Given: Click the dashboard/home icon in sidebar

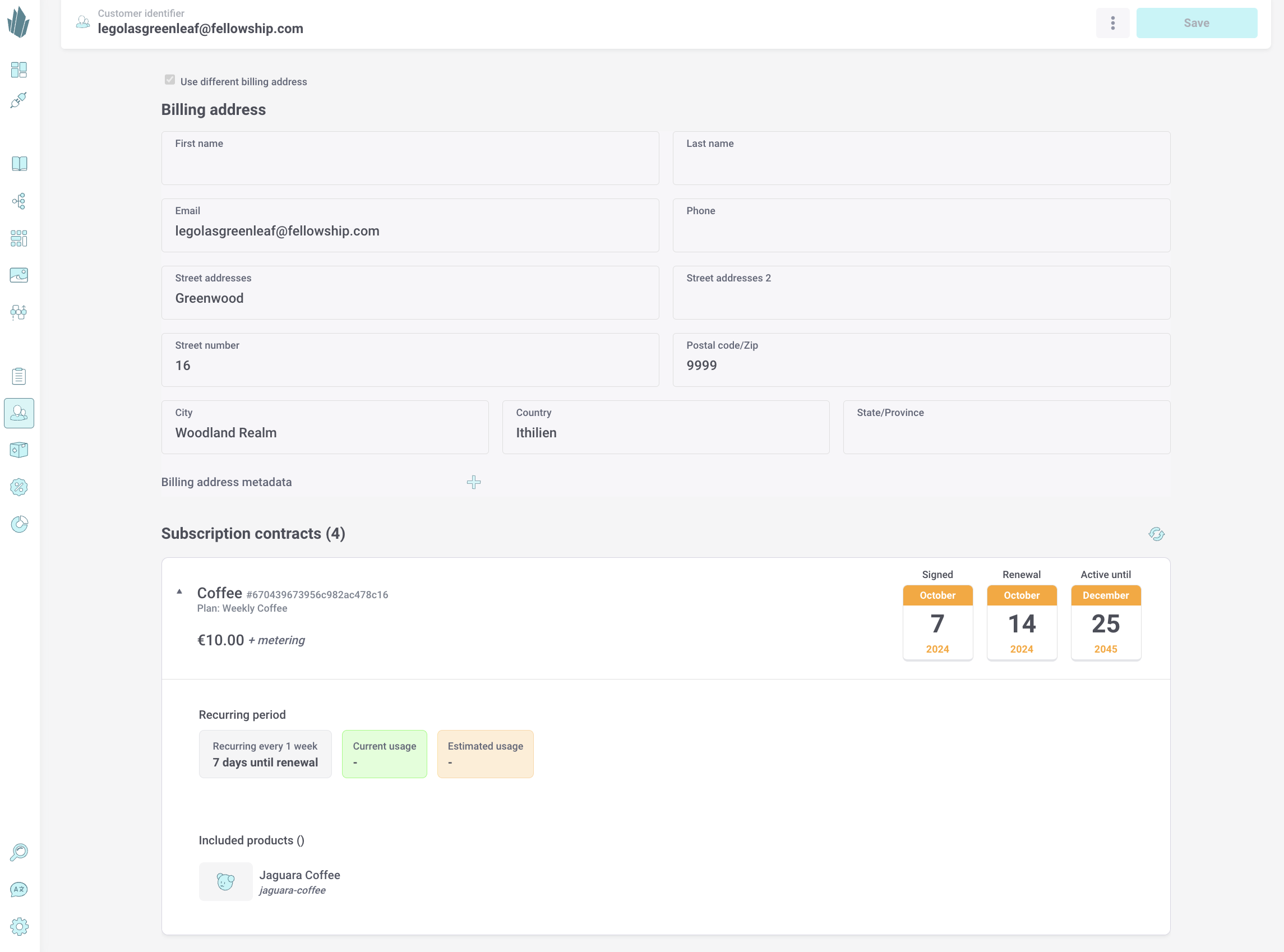Looking at the screenshot, I should 20,69.
